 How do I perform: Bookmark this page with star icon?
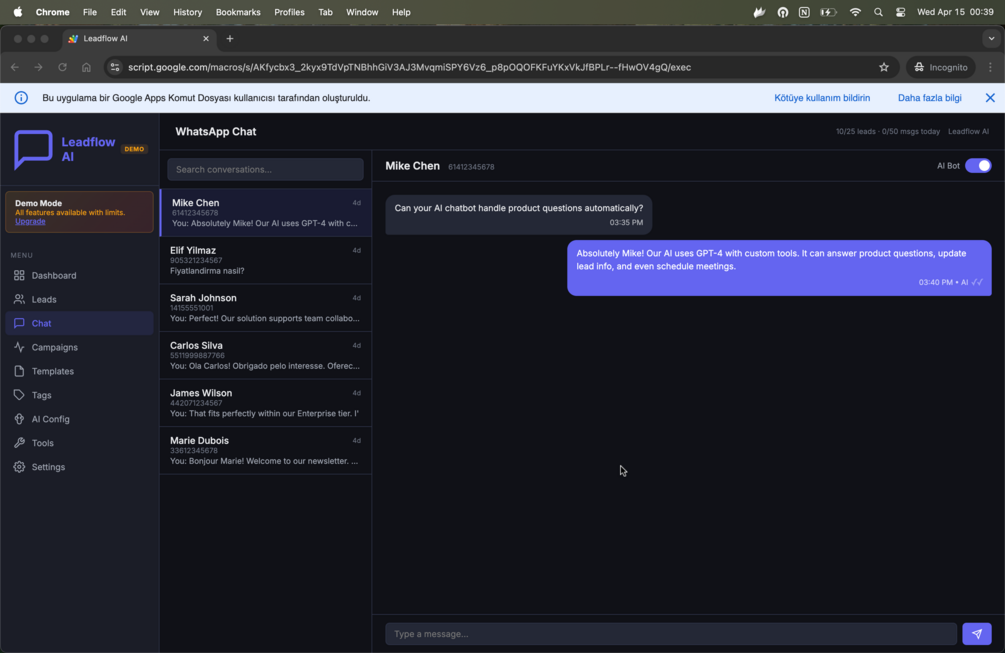click(x=884, y=67)
